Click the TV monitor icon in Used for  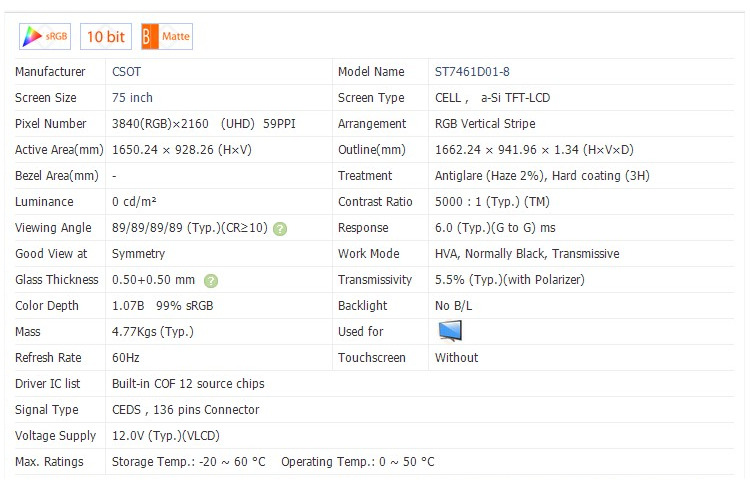coord(450,331)
